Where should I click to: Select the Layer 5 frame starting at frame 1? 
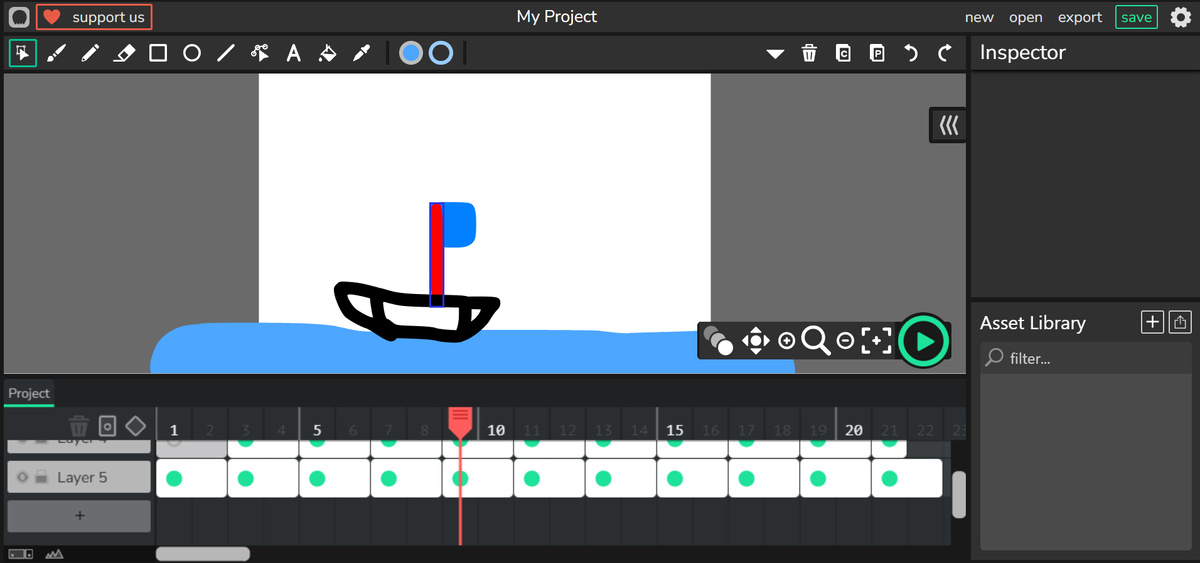click(x=192, y=478)
